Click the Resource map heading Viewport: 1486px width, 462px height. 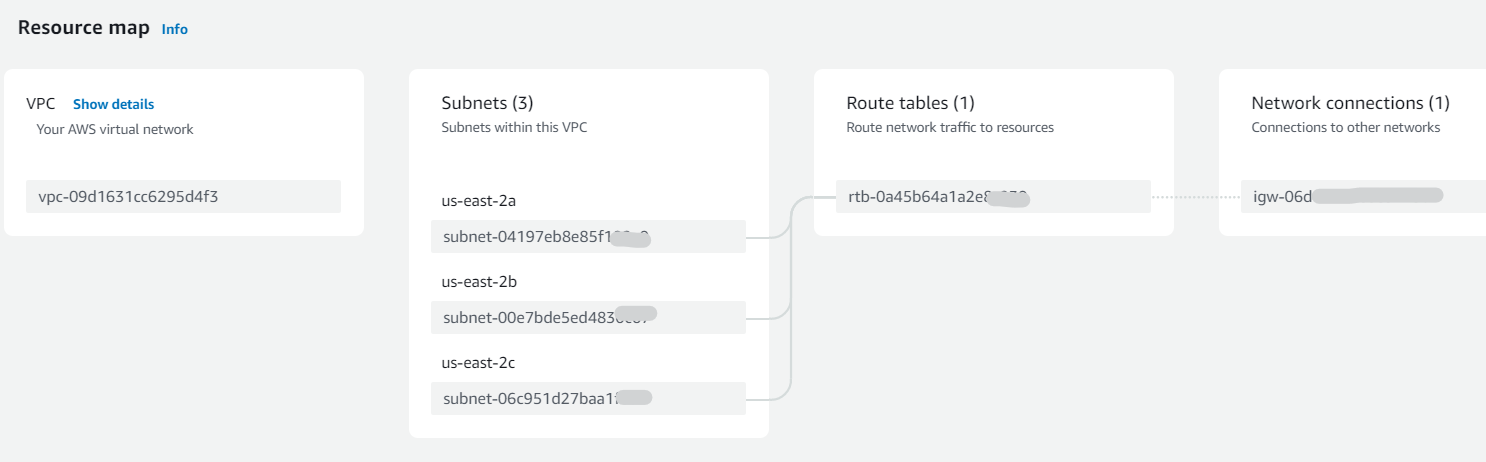click(x=84, y=28)
